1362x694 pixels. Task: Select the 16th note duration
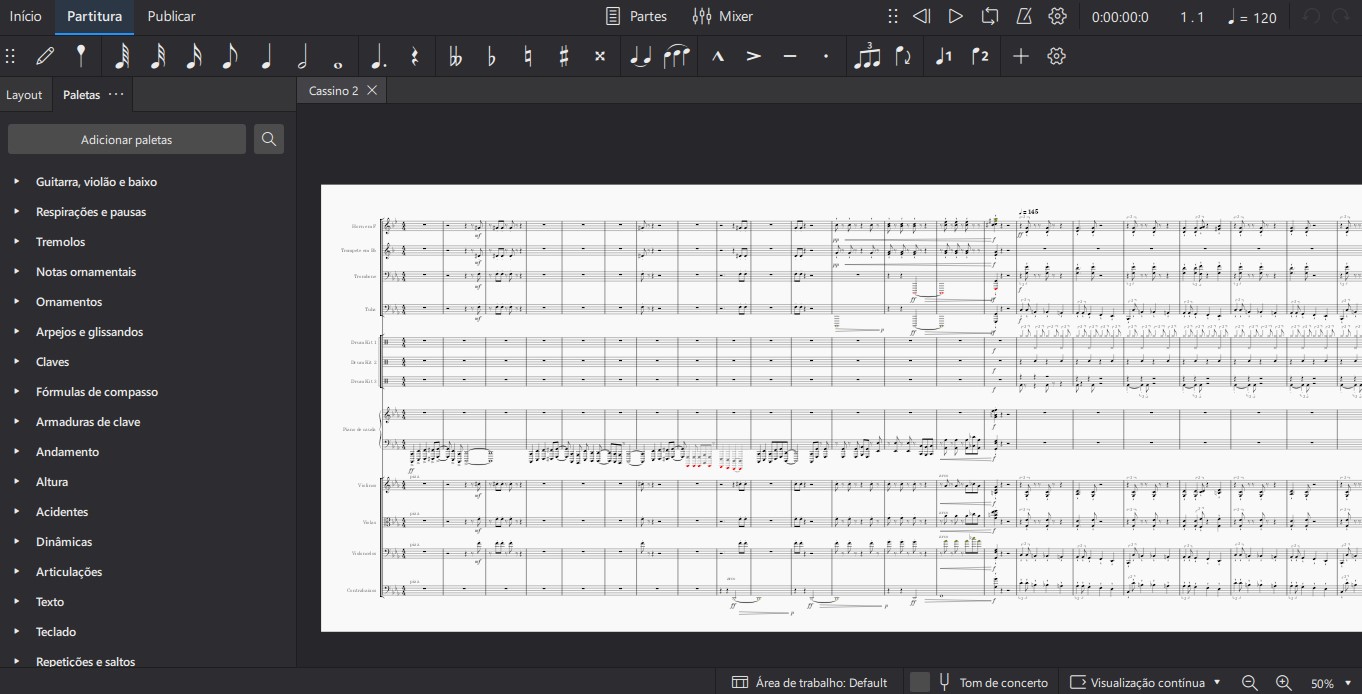point(194,56)
